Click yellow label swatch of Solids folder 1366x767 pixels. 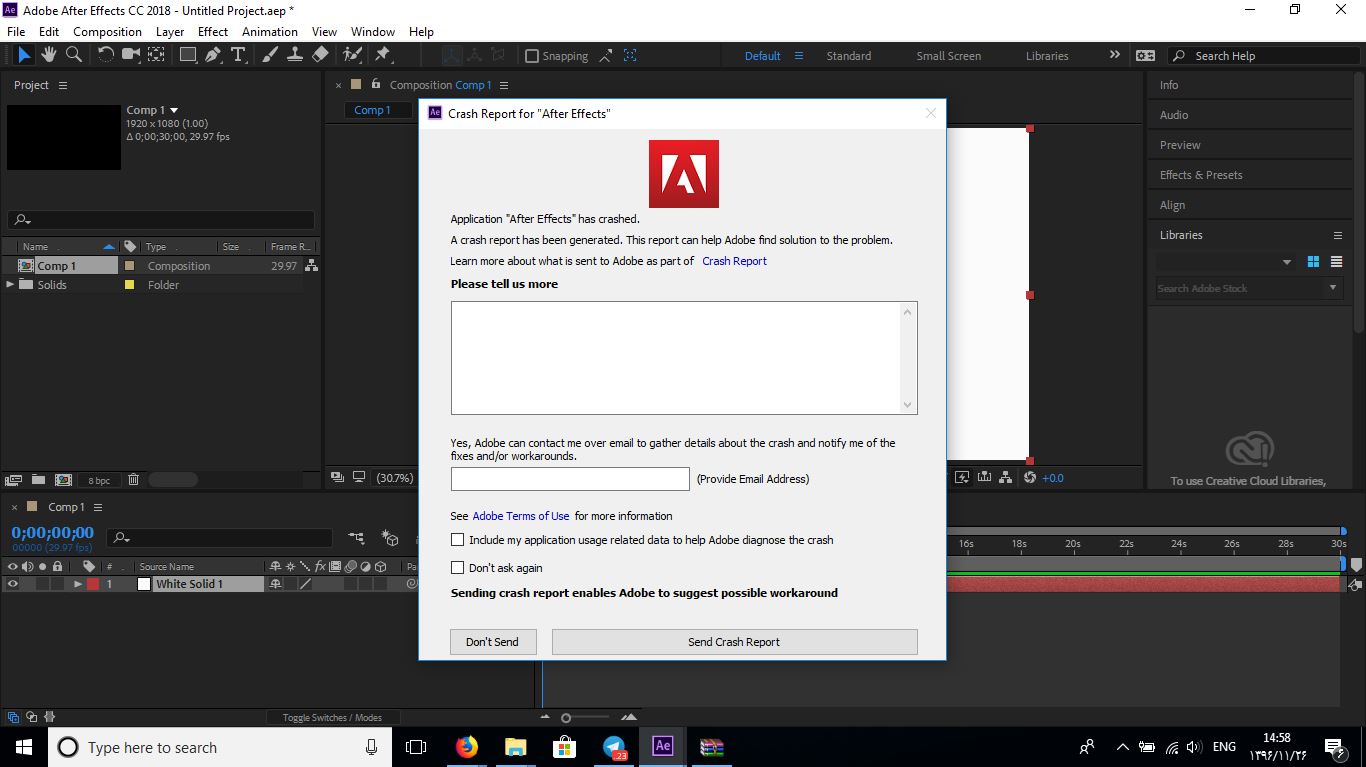[x=129, y=285]
